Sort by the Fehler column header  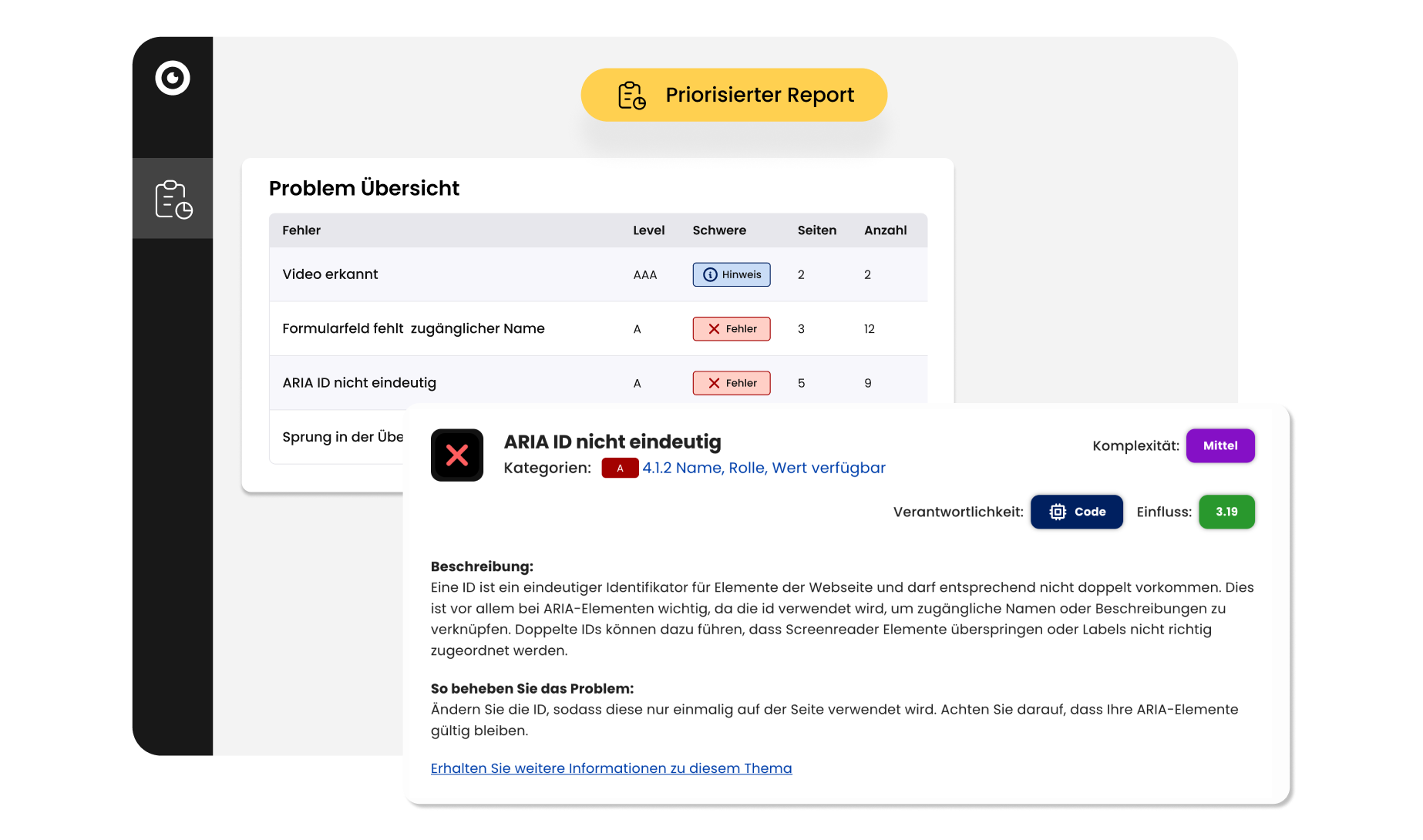tap(301, 230)
